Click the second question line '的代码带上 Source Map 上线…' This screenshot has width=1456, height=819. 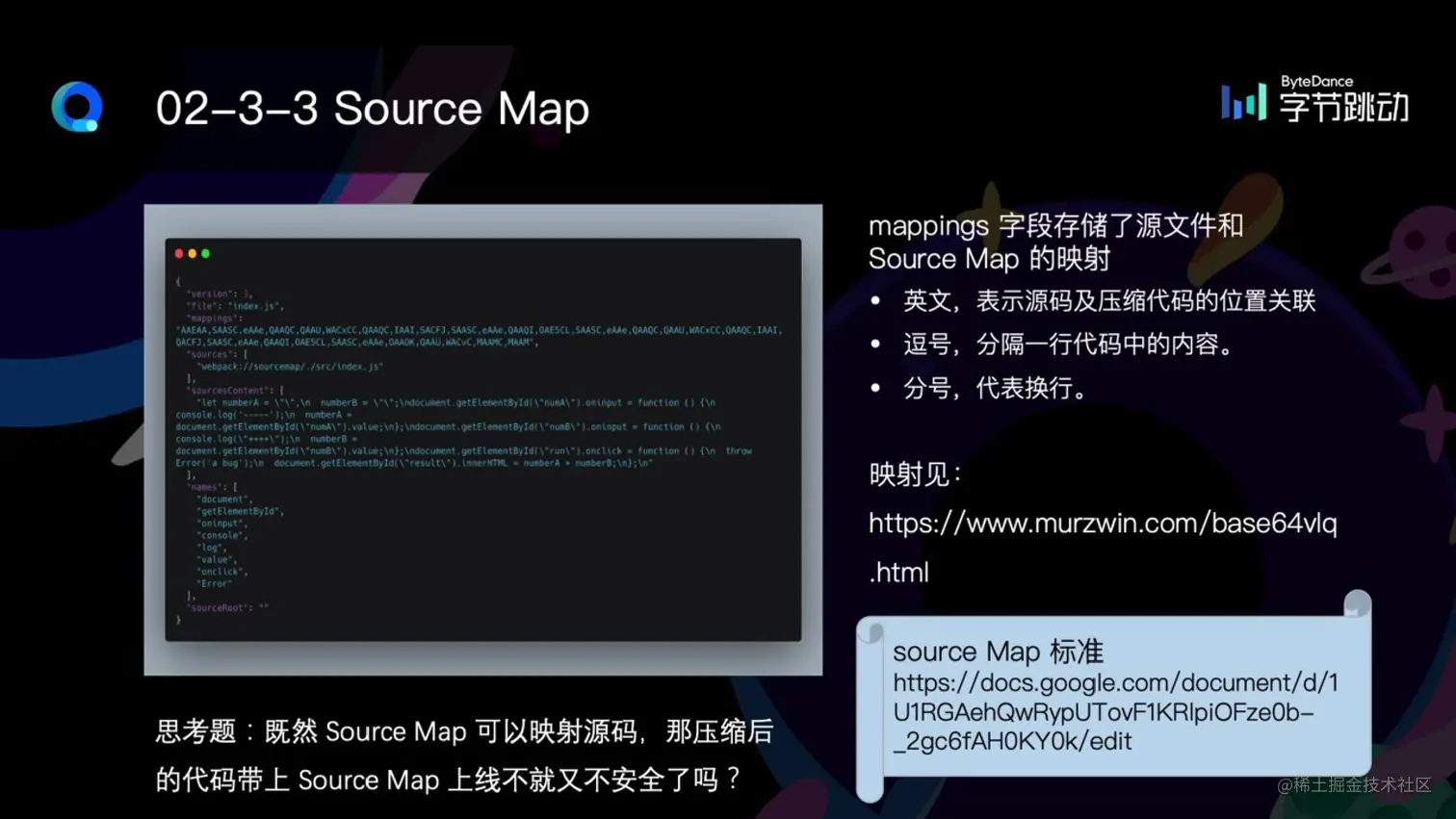pyautogui.click(x=449, y=780)
